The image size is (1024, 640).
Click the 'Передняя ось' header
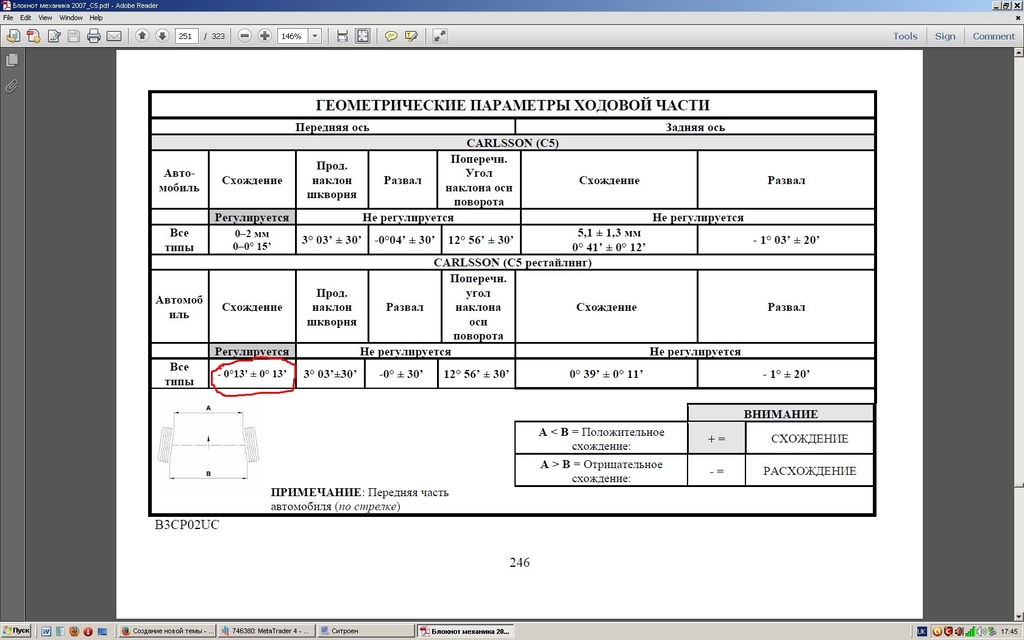(x=332, y=127)
